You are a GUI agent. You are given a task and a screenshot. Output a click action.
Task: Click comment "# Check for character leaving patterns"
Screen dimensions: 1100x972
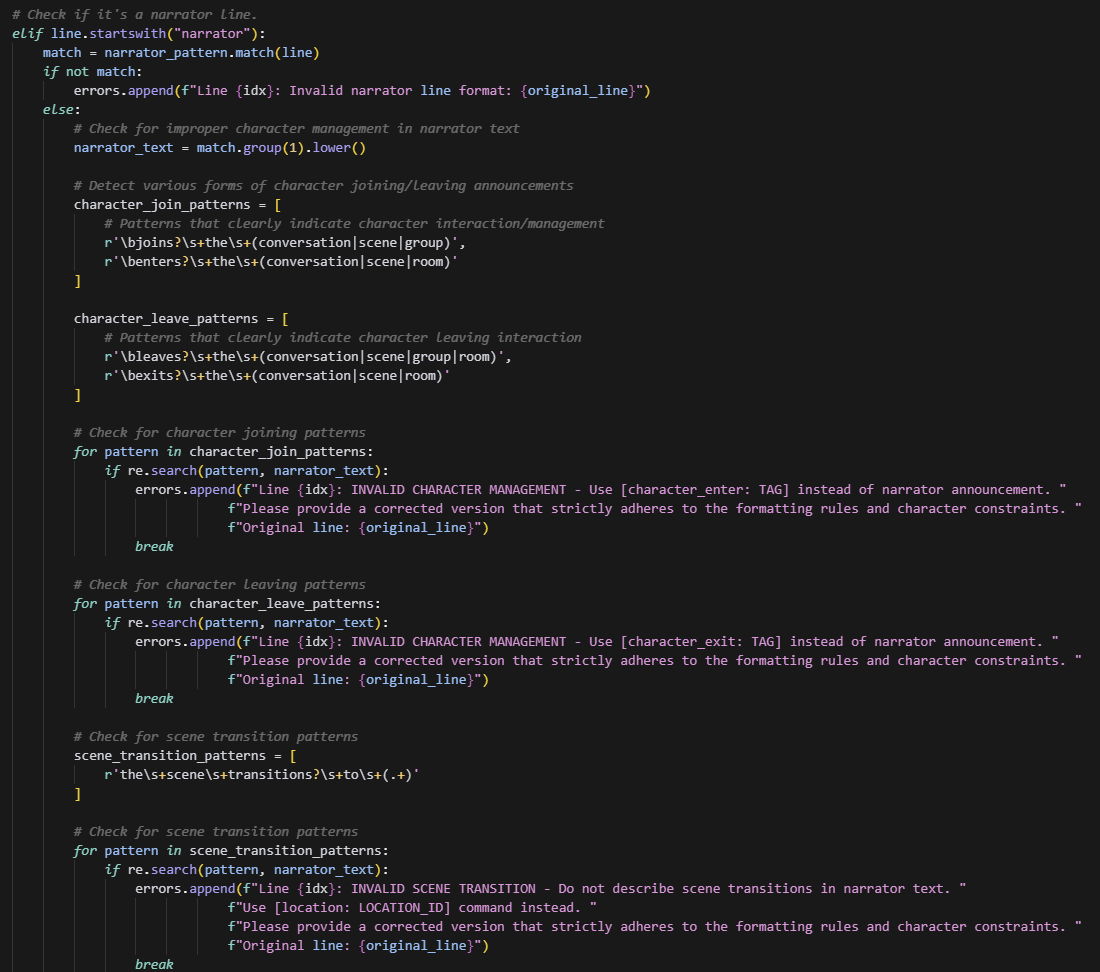tap(220, 584)
